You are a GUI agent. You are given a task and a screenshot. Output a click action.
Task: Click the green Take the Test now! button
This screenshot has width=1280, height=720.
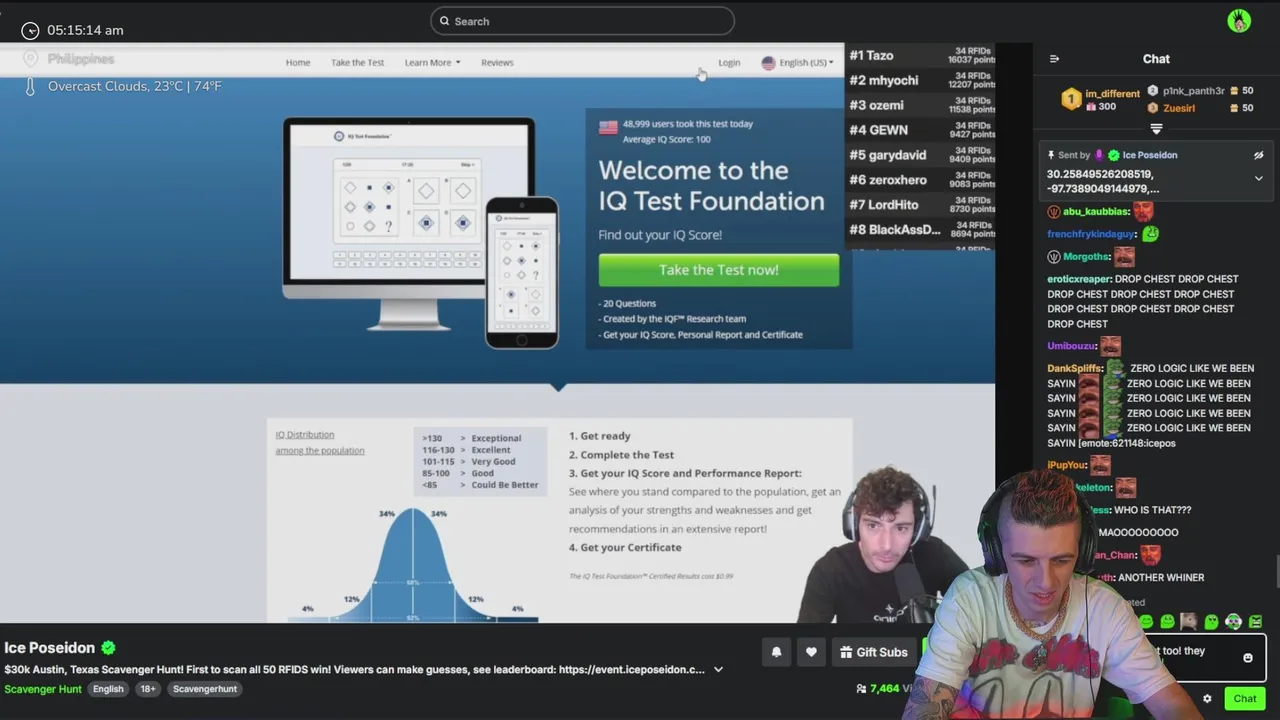[x=719, y=270]
